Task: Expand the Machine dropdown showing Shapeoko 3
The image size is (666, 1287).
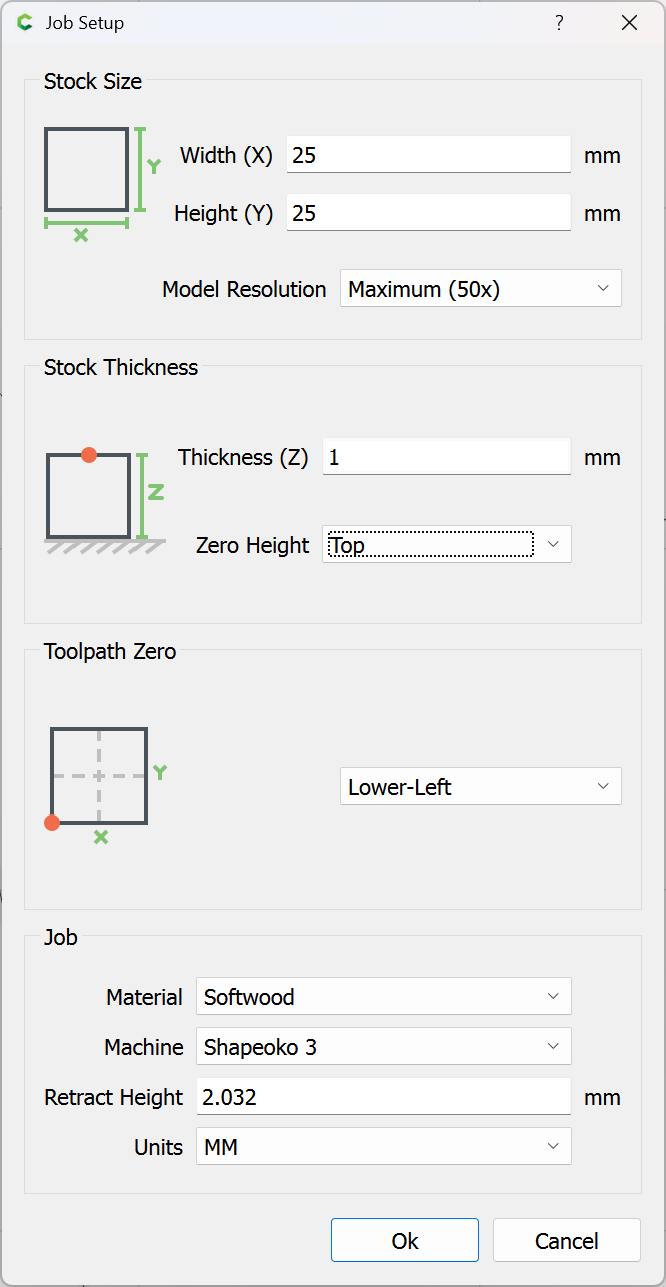Action: [383, 1047]
